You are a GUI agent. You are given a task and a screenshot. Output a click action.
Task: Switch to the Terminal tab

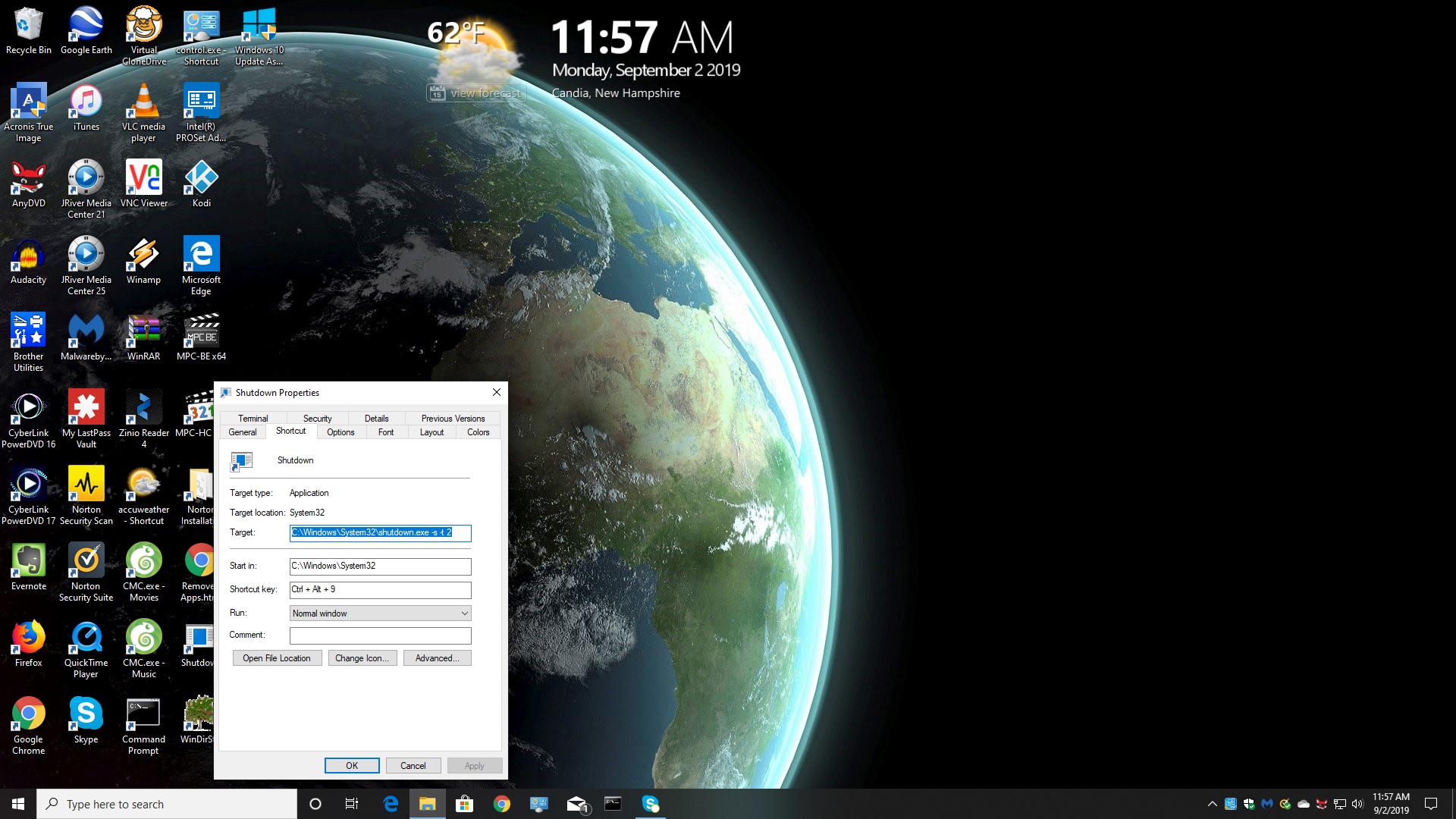click(253, 418)
